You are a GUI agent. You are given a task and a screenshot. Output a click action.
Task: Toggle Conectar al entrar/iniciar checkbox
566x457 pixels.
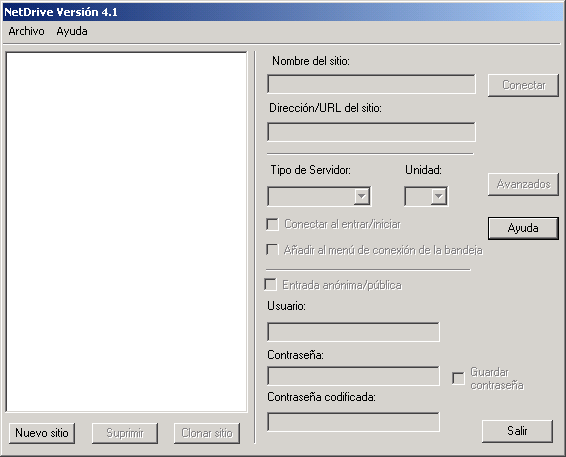coord(273,224)
